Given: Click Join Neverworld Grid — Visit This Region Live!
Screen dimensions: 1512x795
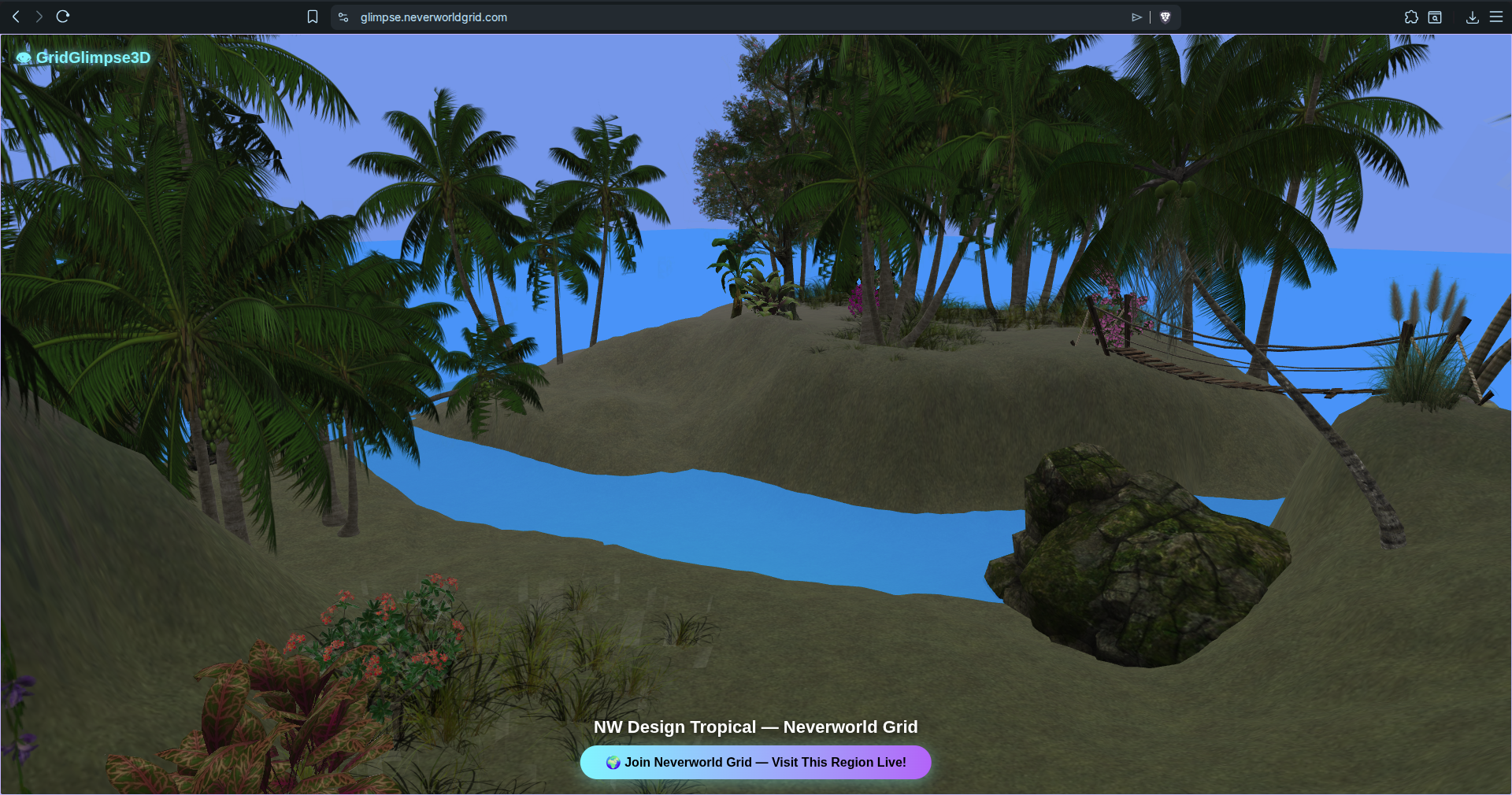Looking at the screenshot, I should pos(756,762).
